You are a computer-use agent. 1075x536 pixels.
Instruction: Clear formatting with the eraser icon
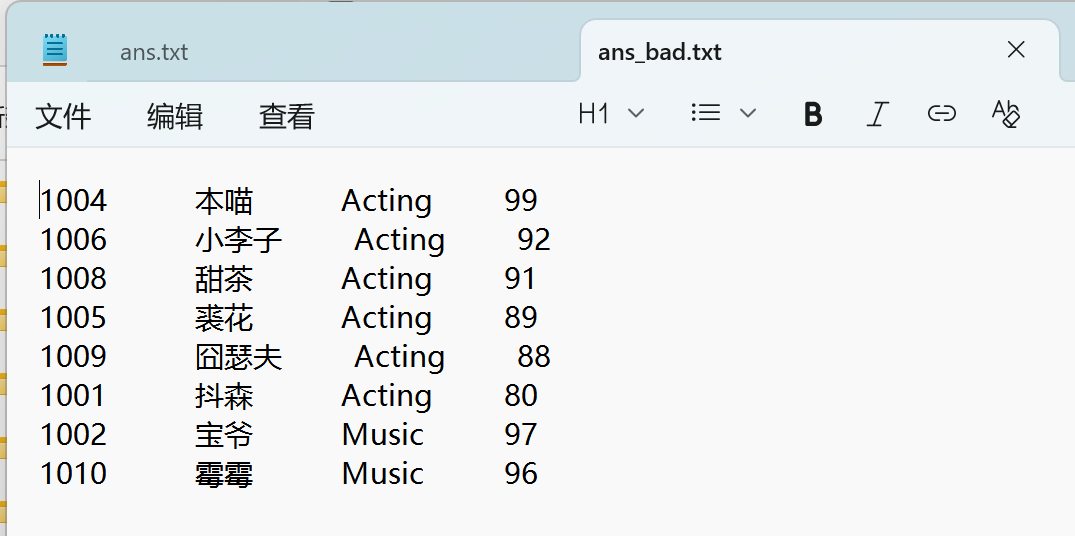pos(1005,114)
